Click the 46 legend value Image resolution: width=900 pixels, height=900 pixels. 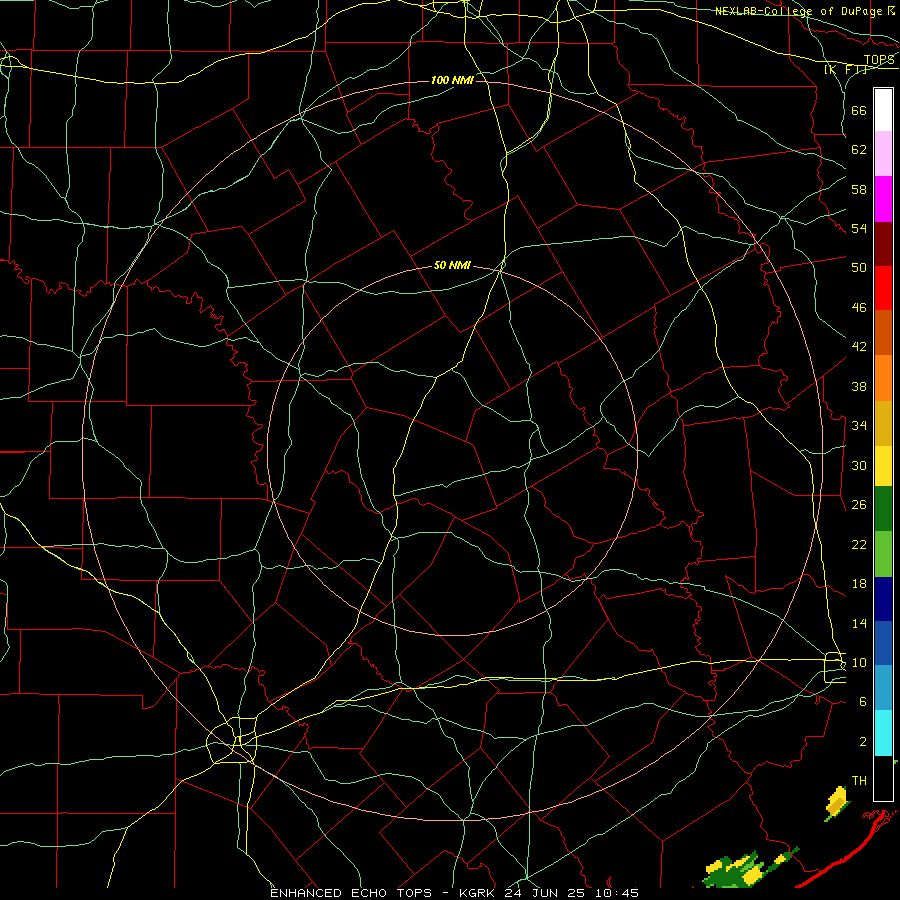pos(859,308)
